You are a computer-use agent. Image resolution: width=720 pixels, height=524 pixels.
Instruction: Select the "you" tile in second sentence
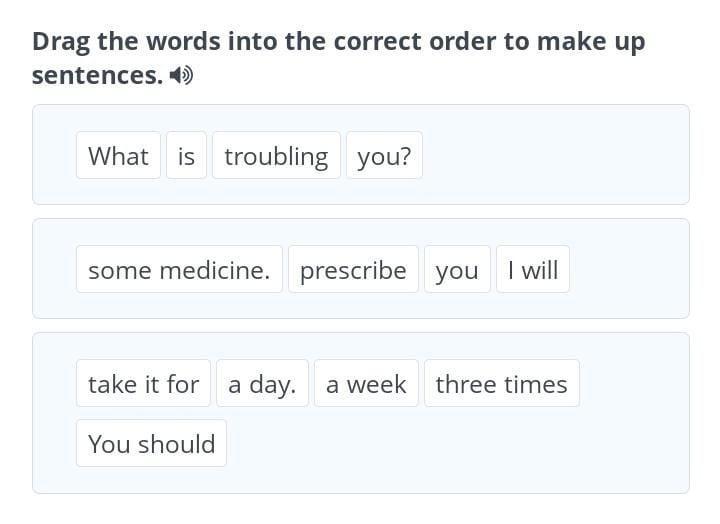pos(457,269)
